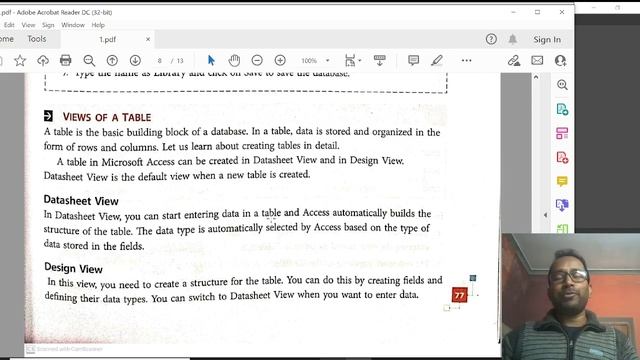Screen dimensions: 640x360
Task: Click the read mode keyboard-scroll icon
Action: 380,60
